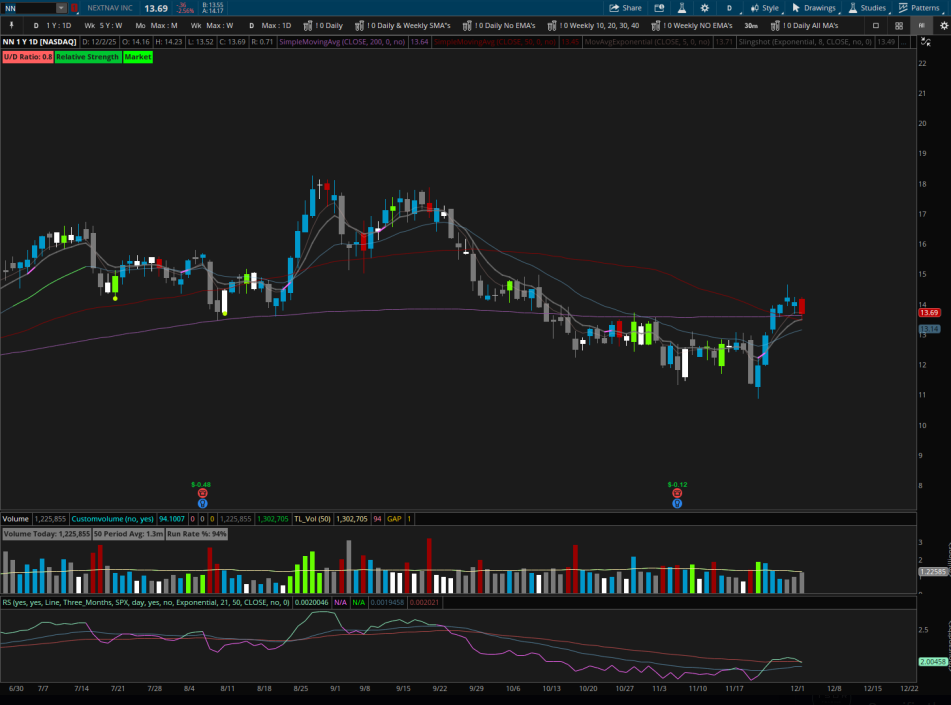951x705 pixels.
Task: Open the Studies menu
Action: click(867, 8)
